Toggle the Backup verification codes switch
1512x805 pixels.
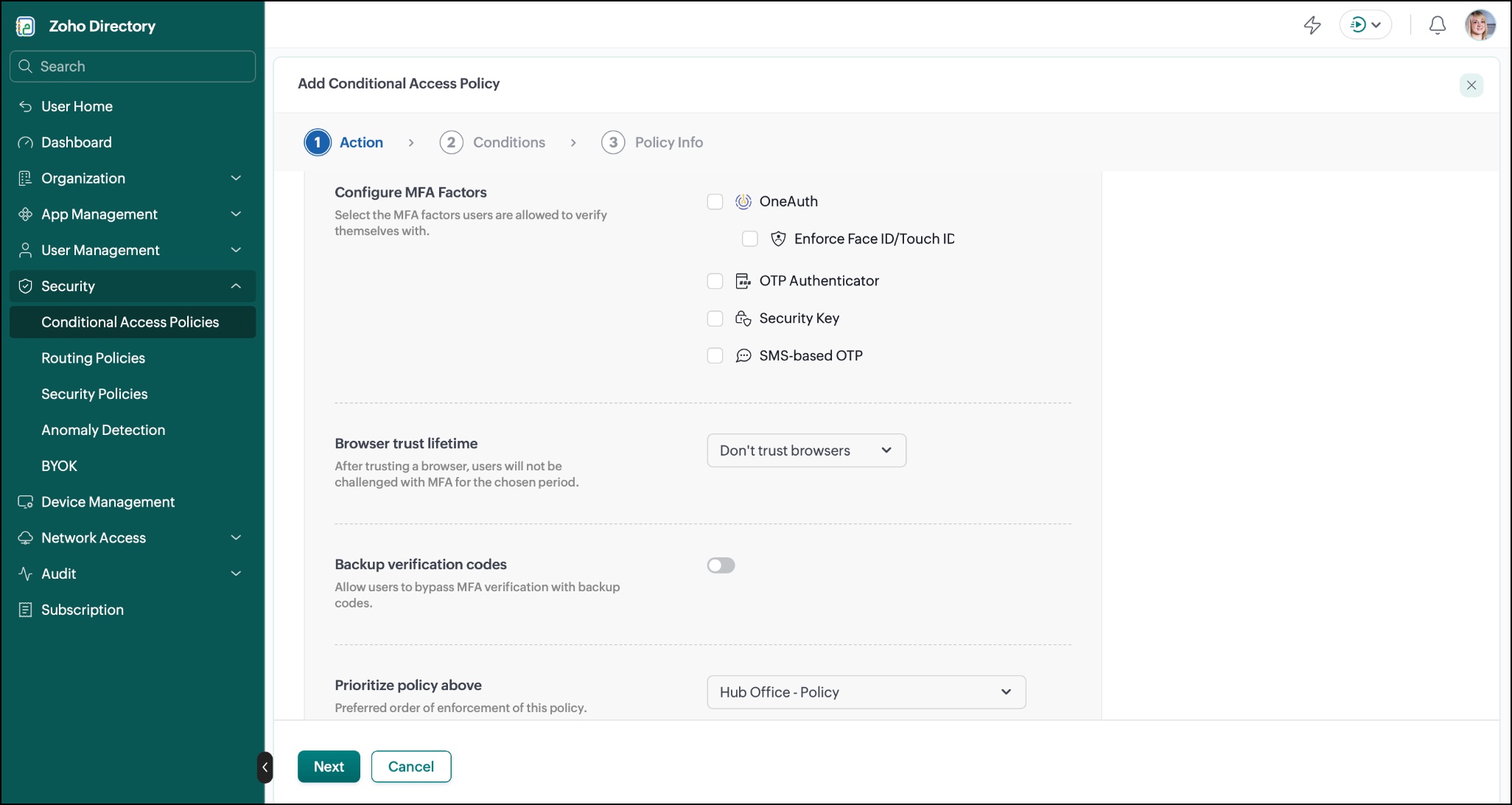point(721,565)
